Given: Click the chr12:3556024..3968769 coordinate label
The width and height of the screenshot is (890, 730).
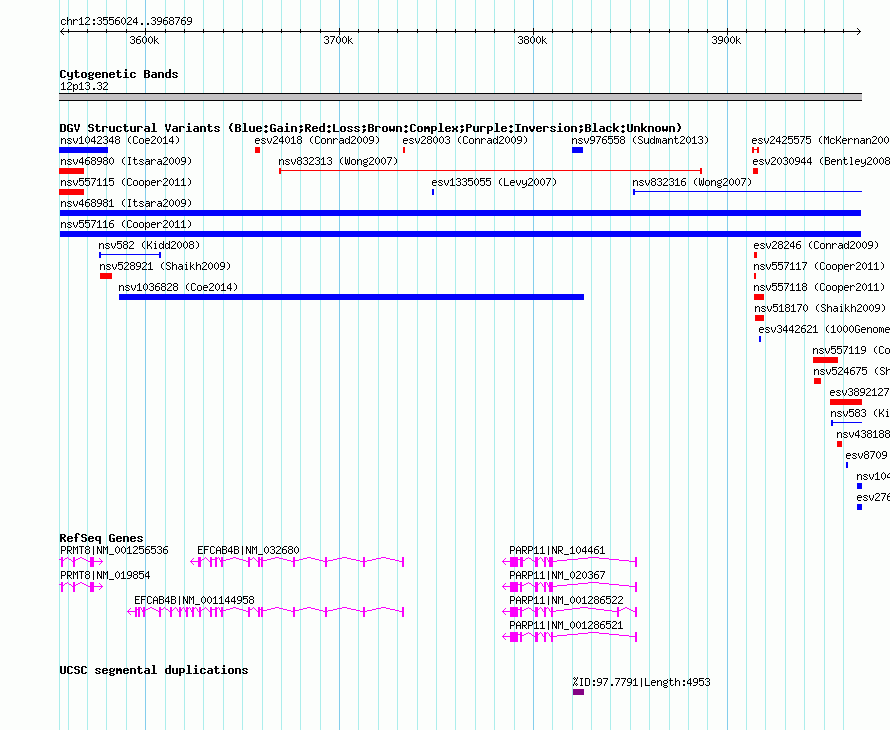Looking at the screenshot, I should [x=126, y=21].
